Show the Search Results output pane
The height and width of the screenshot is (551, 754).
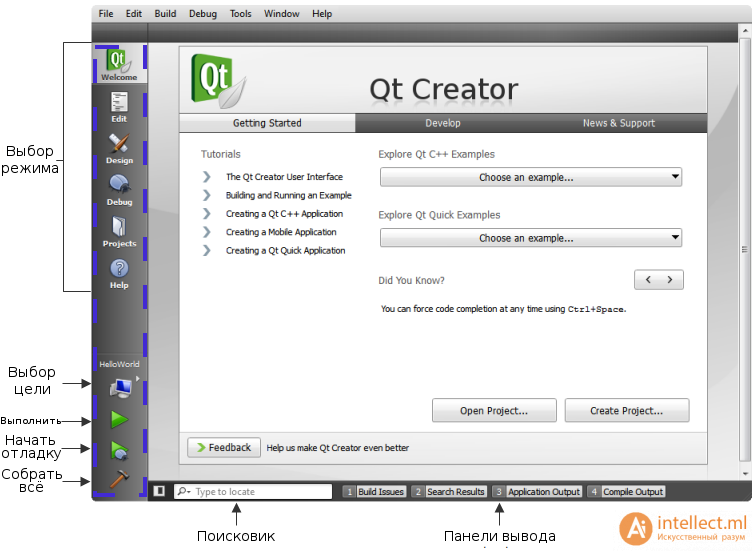click(x=449, y=491)
